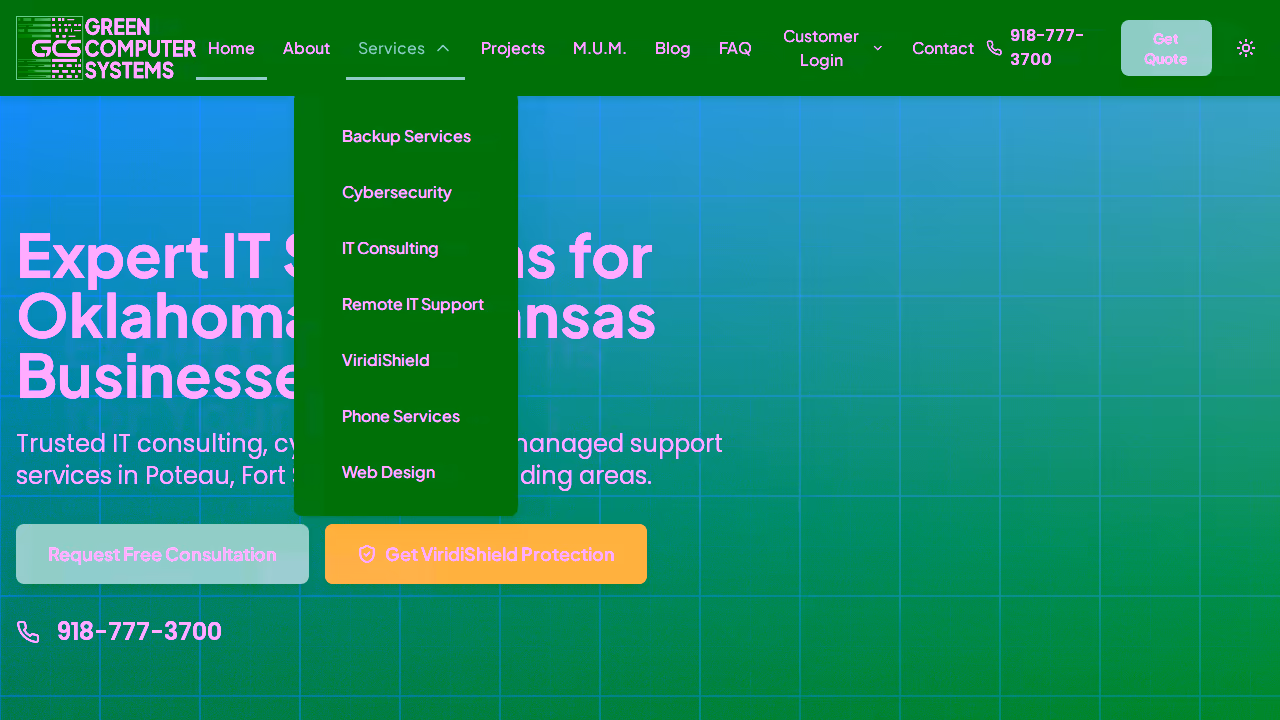1280x720 pixels.
Task: Go to the Contact page
Action: pyautogui.click(x=943, y=48)
